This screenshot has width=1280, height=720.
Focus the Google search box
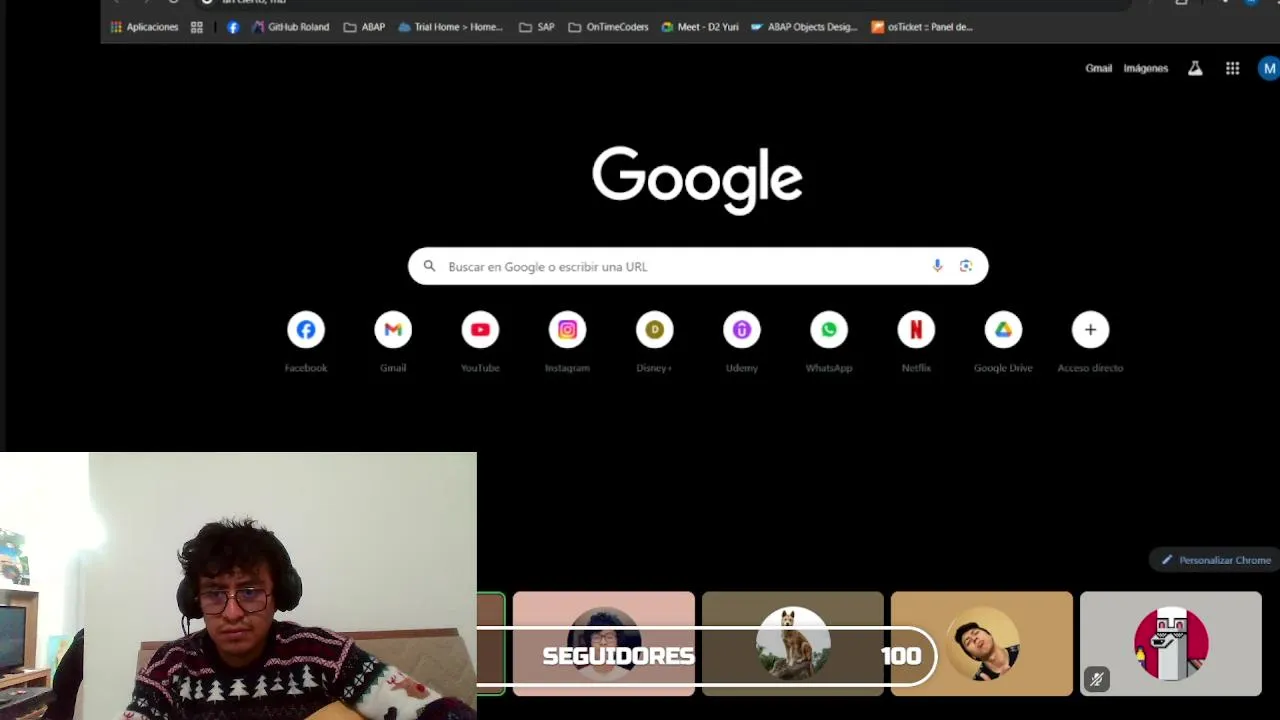(x=698, y=266)
